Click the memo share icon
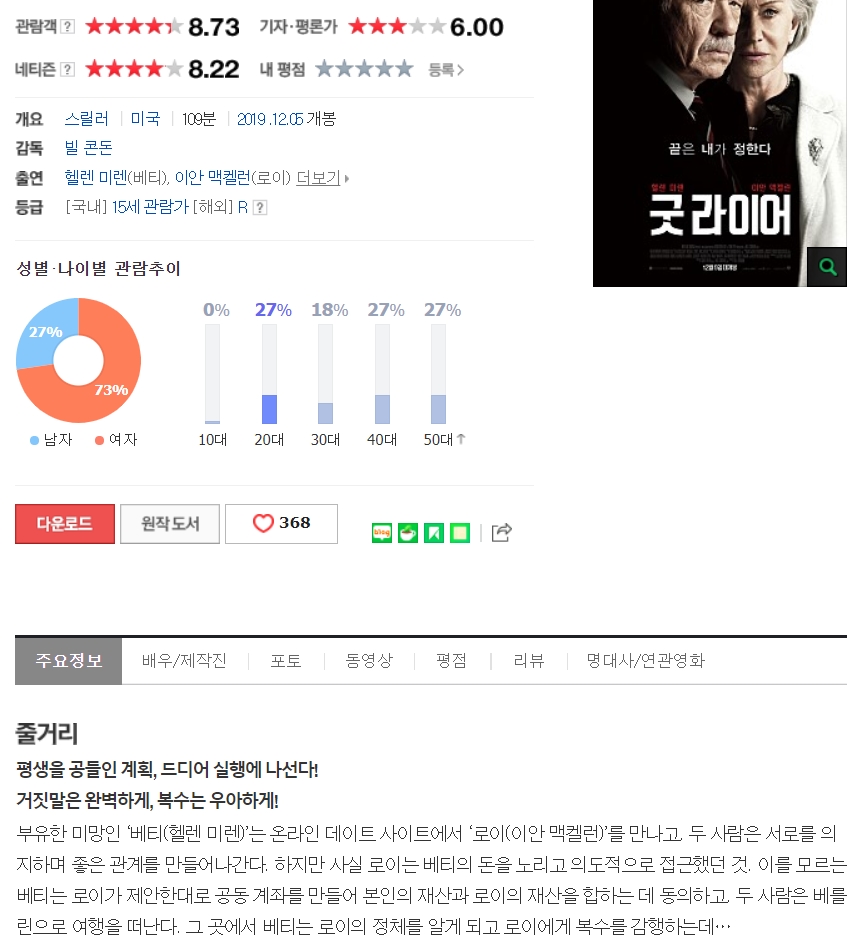 coord(460,533)
